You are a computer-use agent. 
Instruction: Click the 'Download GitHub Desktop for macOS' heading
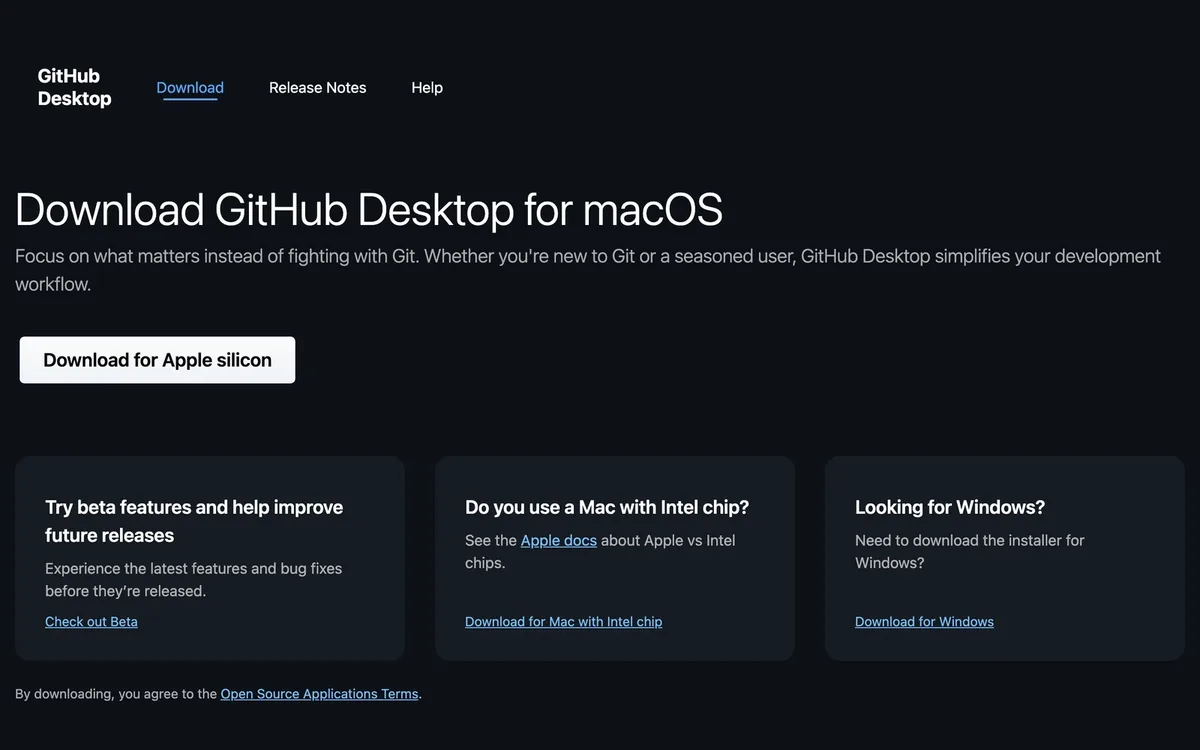click(x=369, y=211)
